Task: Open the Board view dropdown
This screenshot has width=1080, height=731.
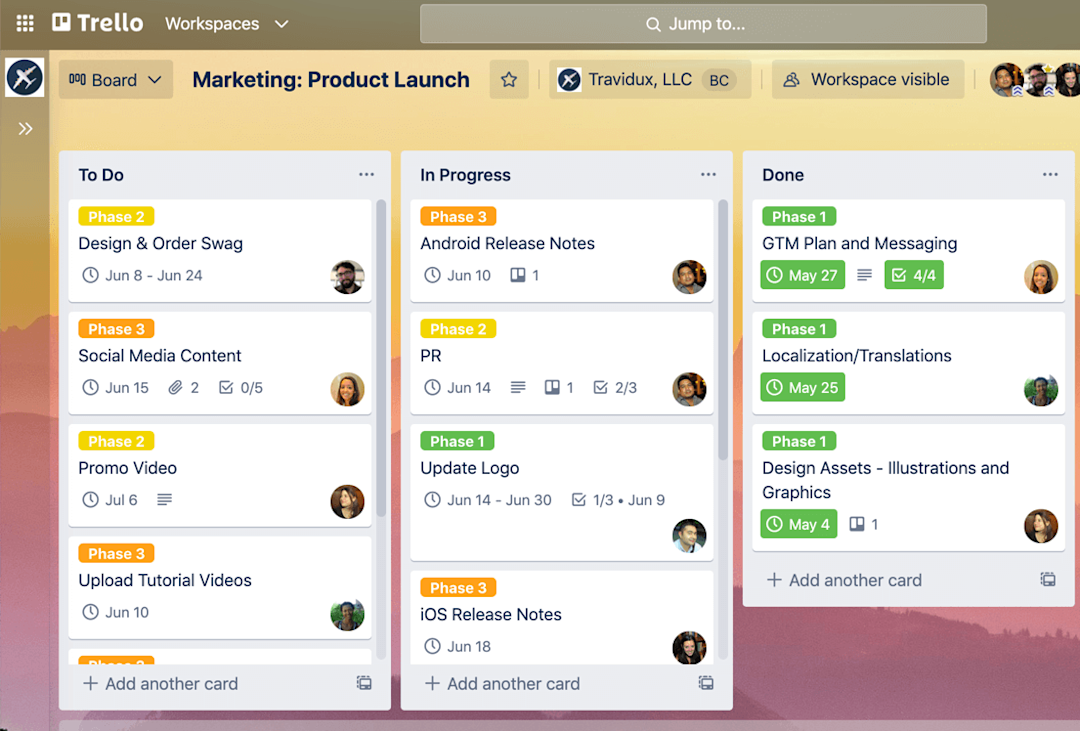Action: [x=115, y=79]
